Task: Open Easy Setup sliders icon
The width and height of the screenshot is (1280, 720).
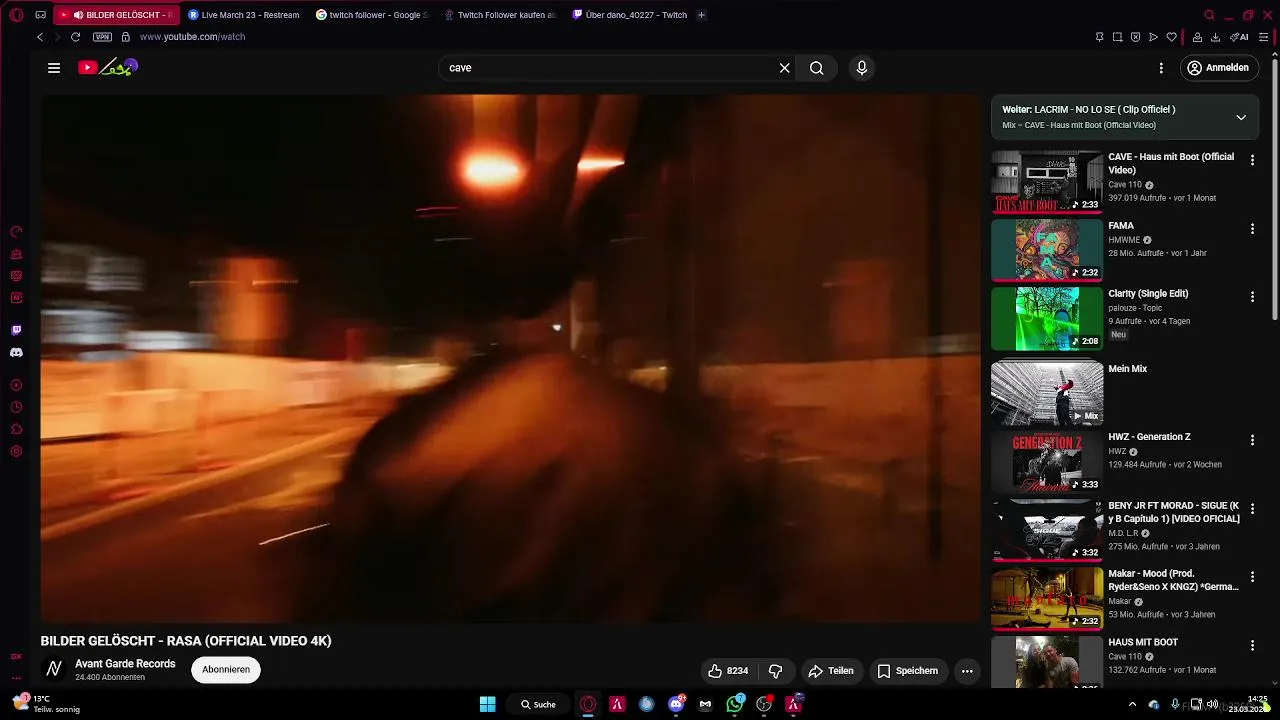Action: point(1264,37)
